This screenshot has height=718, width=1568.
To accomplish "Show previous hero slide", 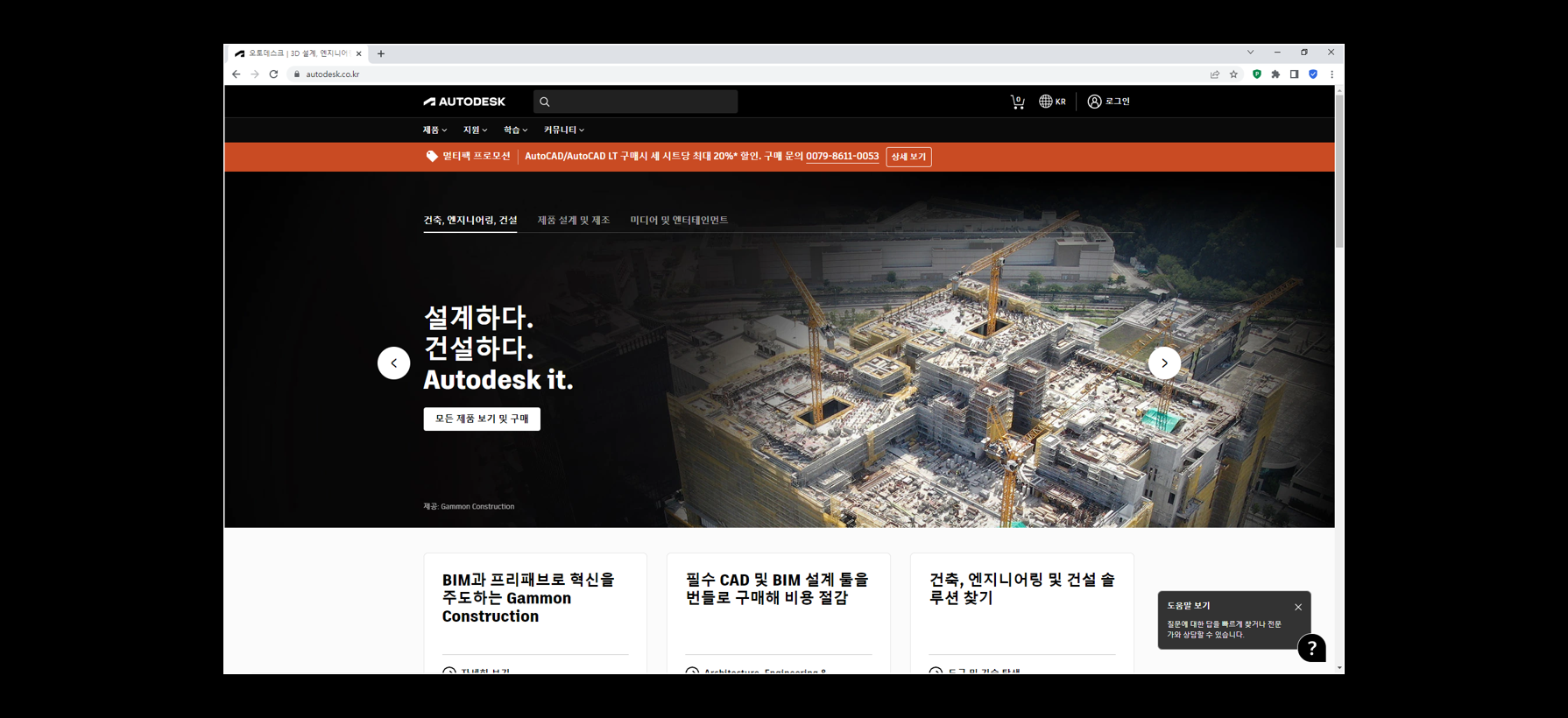I will click(x=393, y=363).
